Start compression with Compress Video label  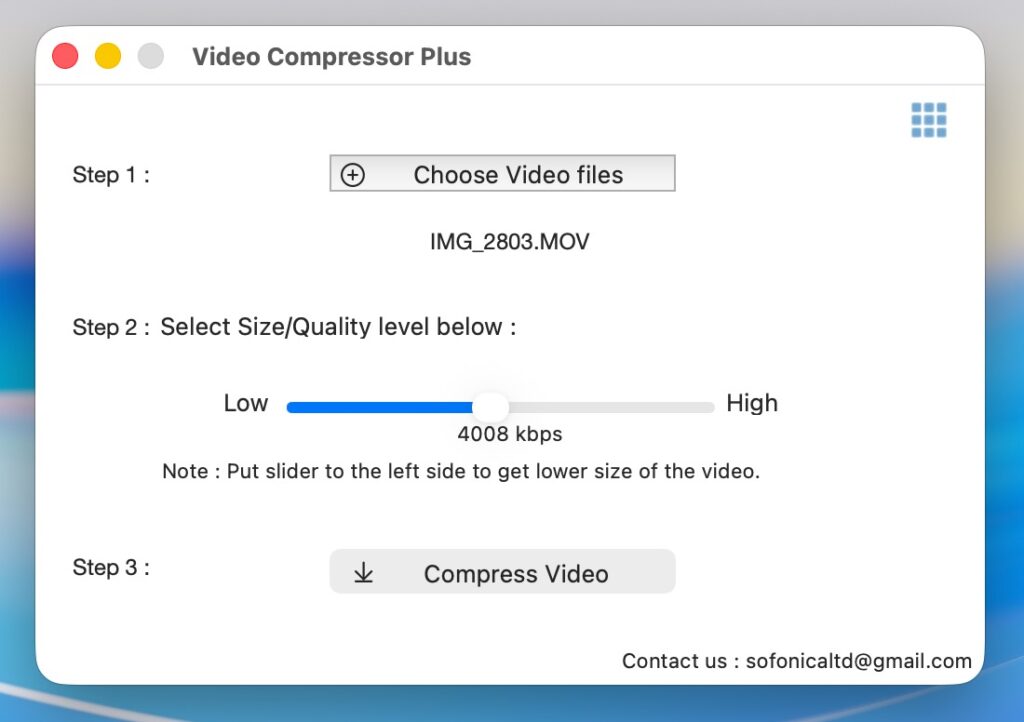515,574
